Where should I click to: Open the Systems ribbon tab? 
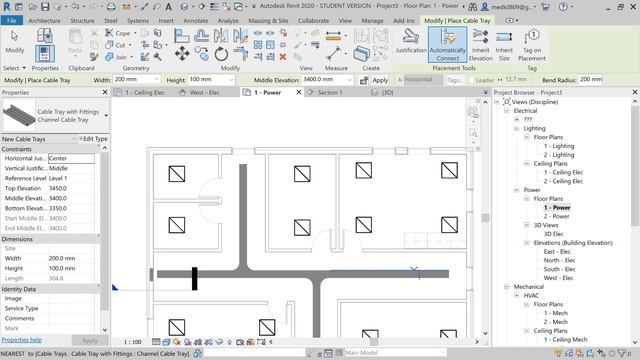pyautogui.click(x=138, y=20)
